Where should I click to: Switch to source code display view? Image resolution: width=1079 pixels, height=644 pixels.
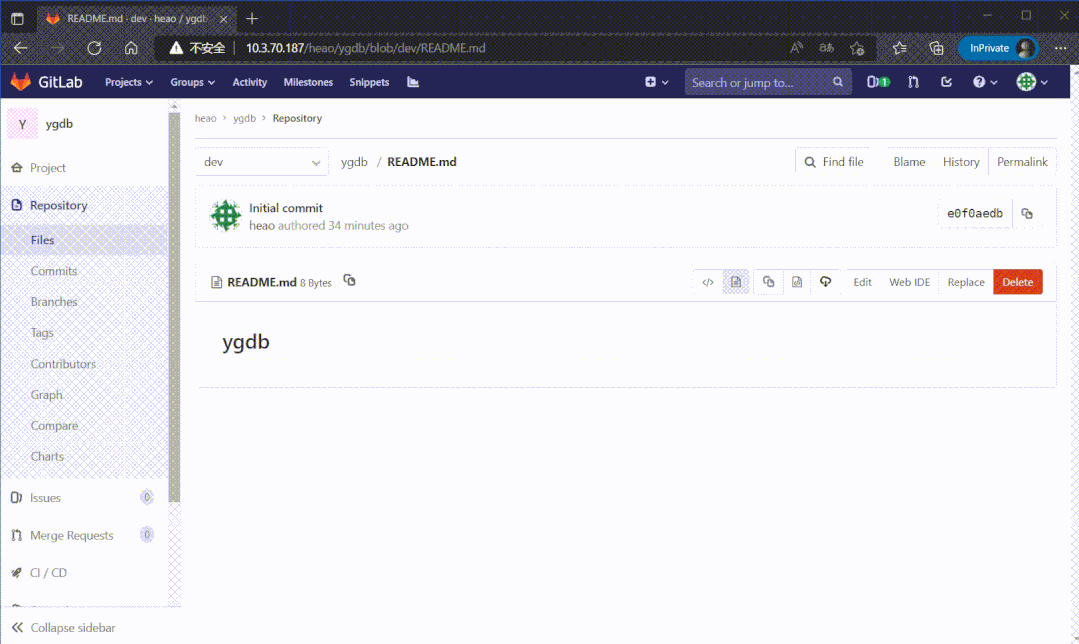pyautogui.click(x=708, y=282)
